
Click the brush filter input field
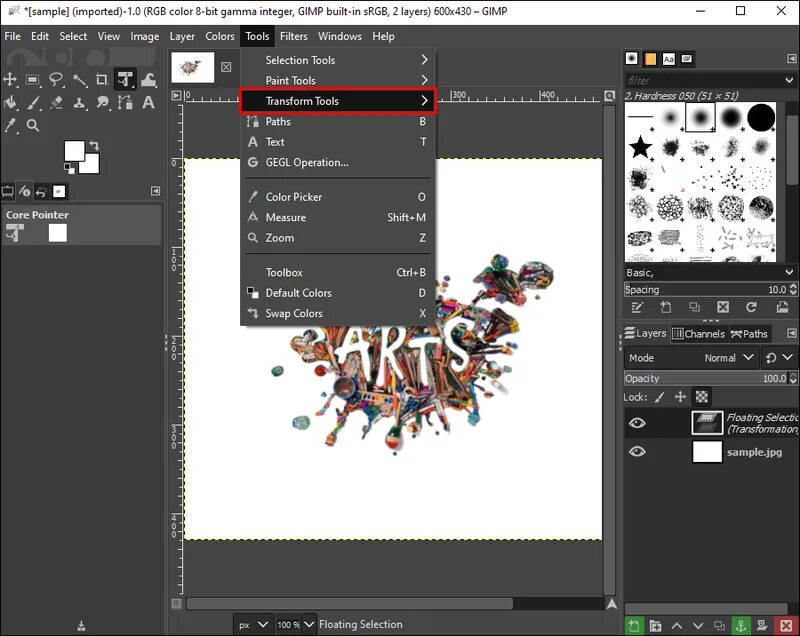click(x=704, y=81)
